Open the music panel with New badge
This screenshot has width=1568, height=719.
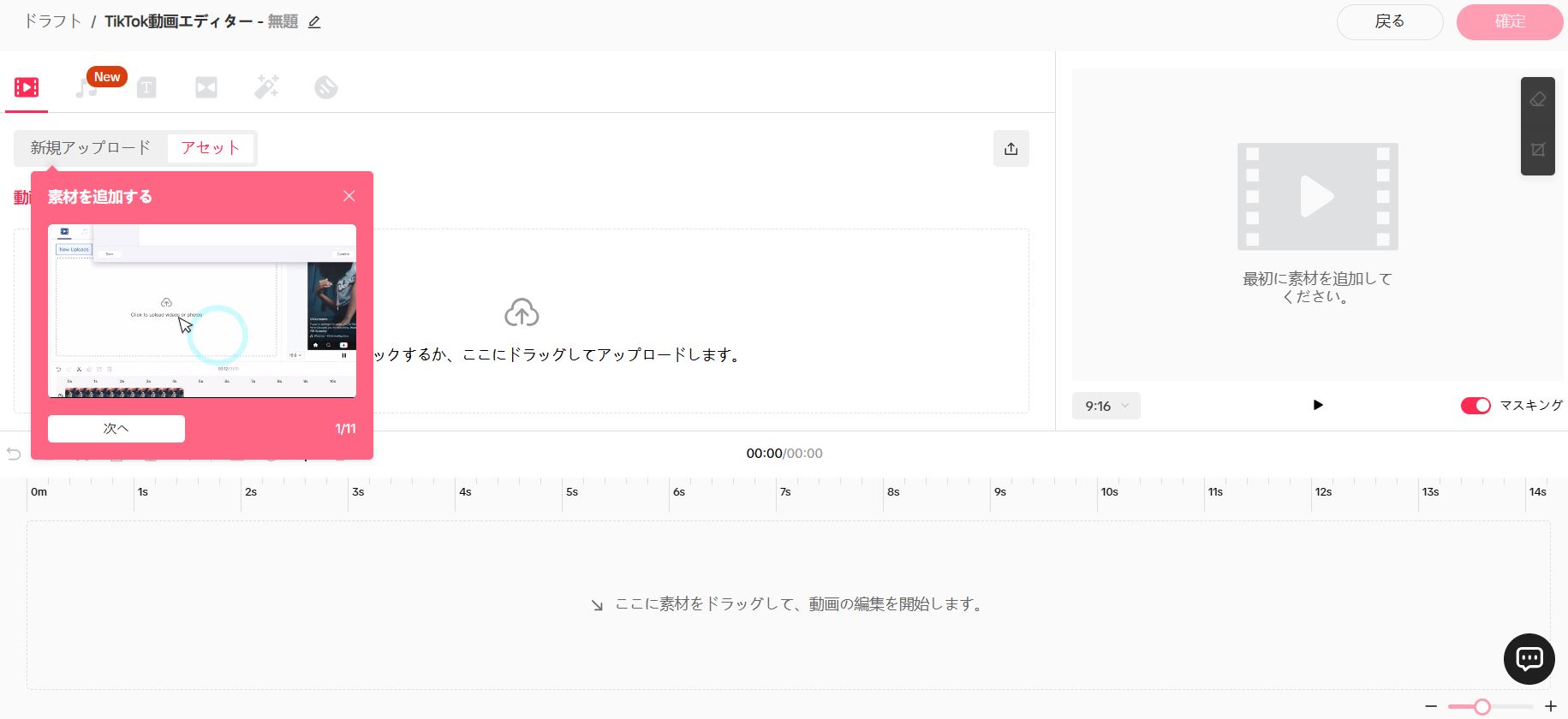86,87
